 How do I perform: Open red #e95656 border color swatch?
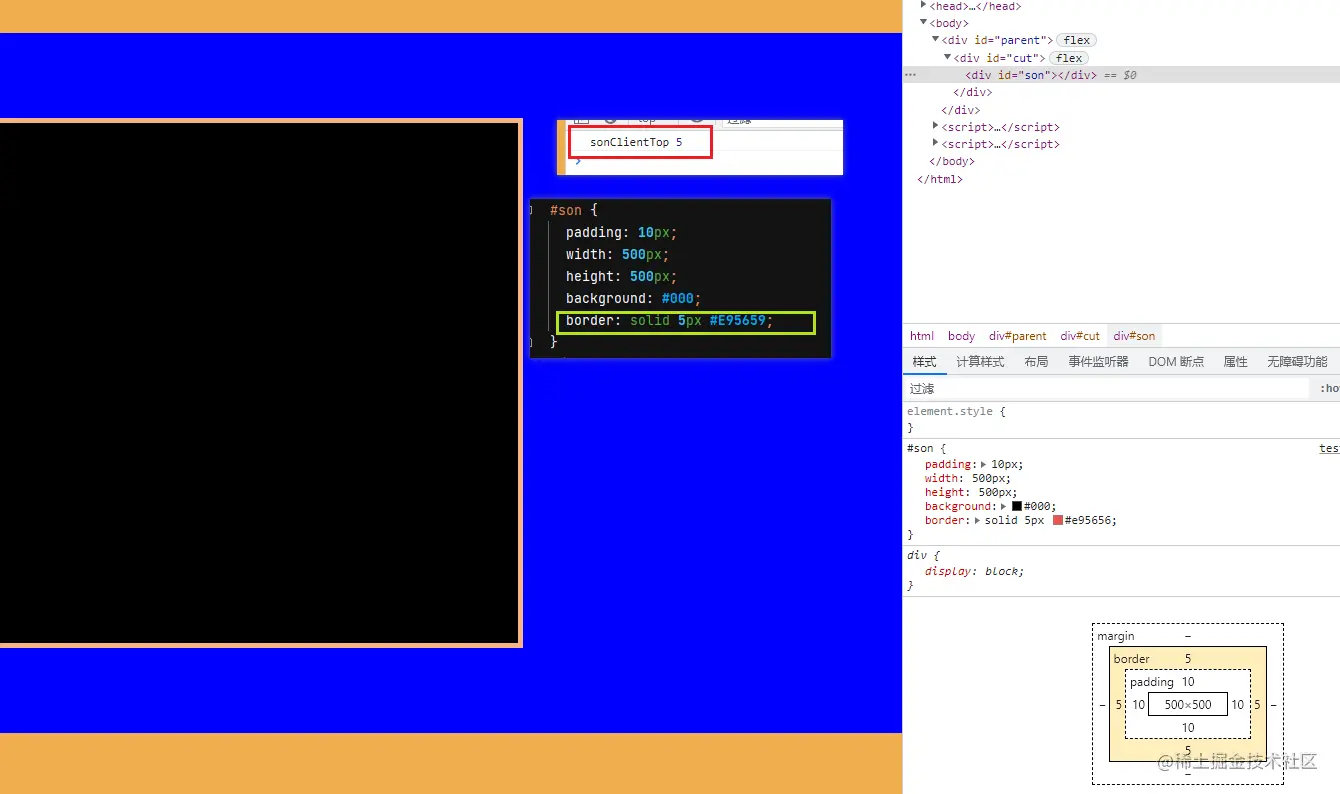[1057, 520]
